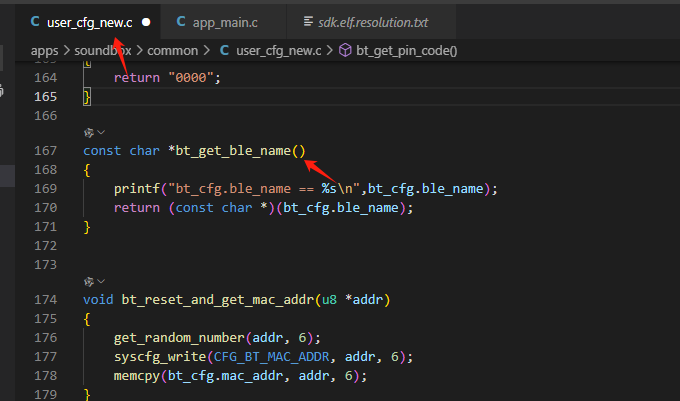Expand the codelens chevron above line 167

pos(101,132)
